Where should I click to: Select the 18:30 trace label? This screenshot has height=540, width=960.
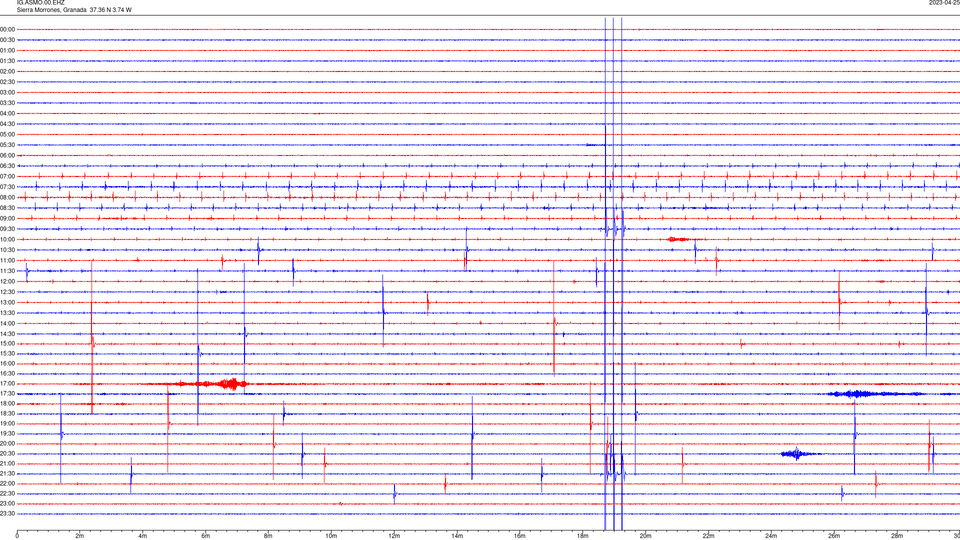click(7, 413)
